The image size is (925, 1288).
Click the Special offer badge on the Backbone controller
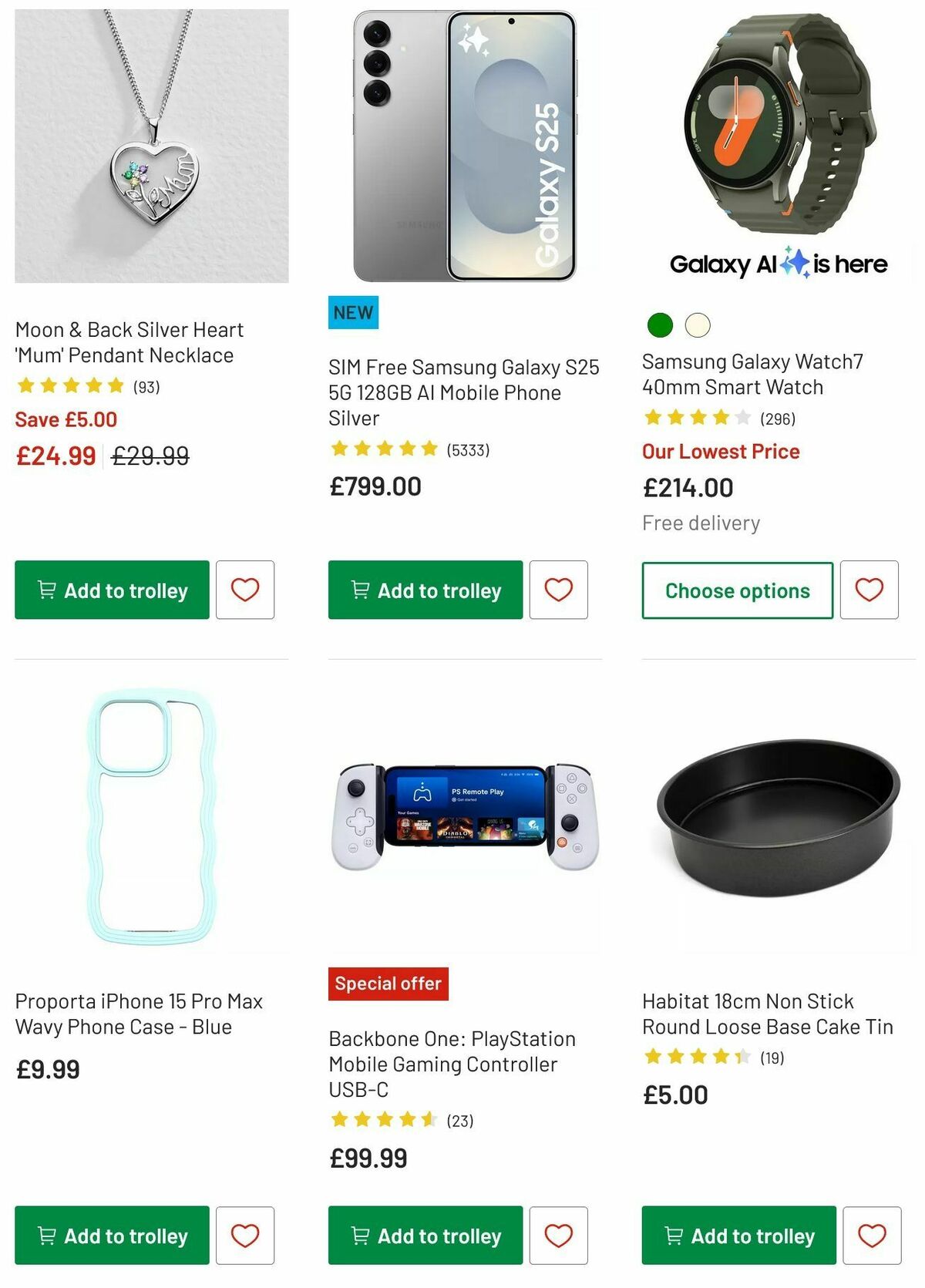point(388,984)
